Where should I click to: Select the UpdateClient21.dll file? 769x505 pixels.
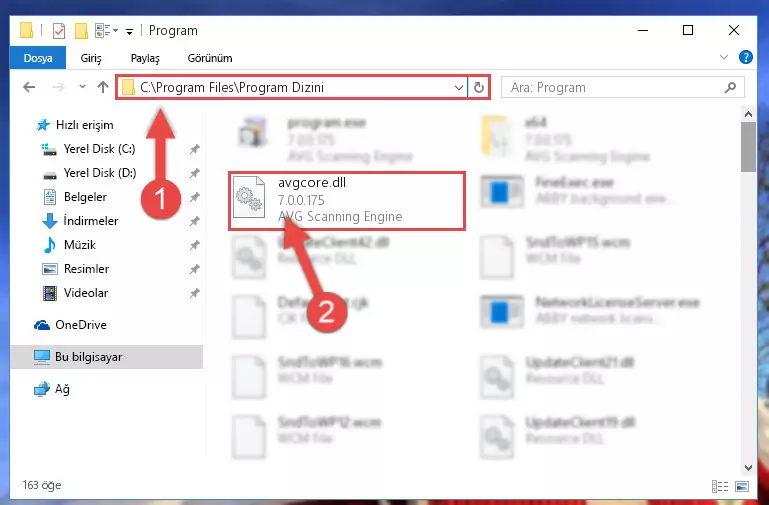tap(558, 376)
